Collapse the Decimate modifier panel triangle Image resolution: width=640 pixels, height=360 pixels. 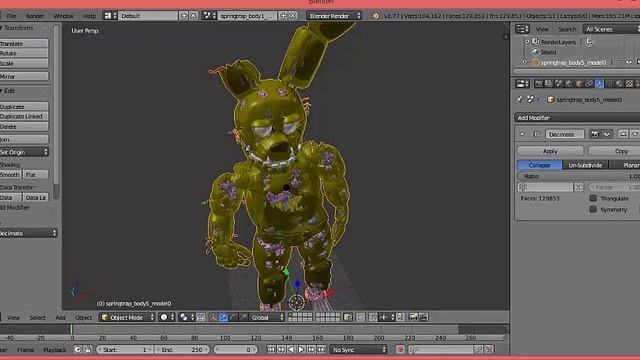coord(522,134)
